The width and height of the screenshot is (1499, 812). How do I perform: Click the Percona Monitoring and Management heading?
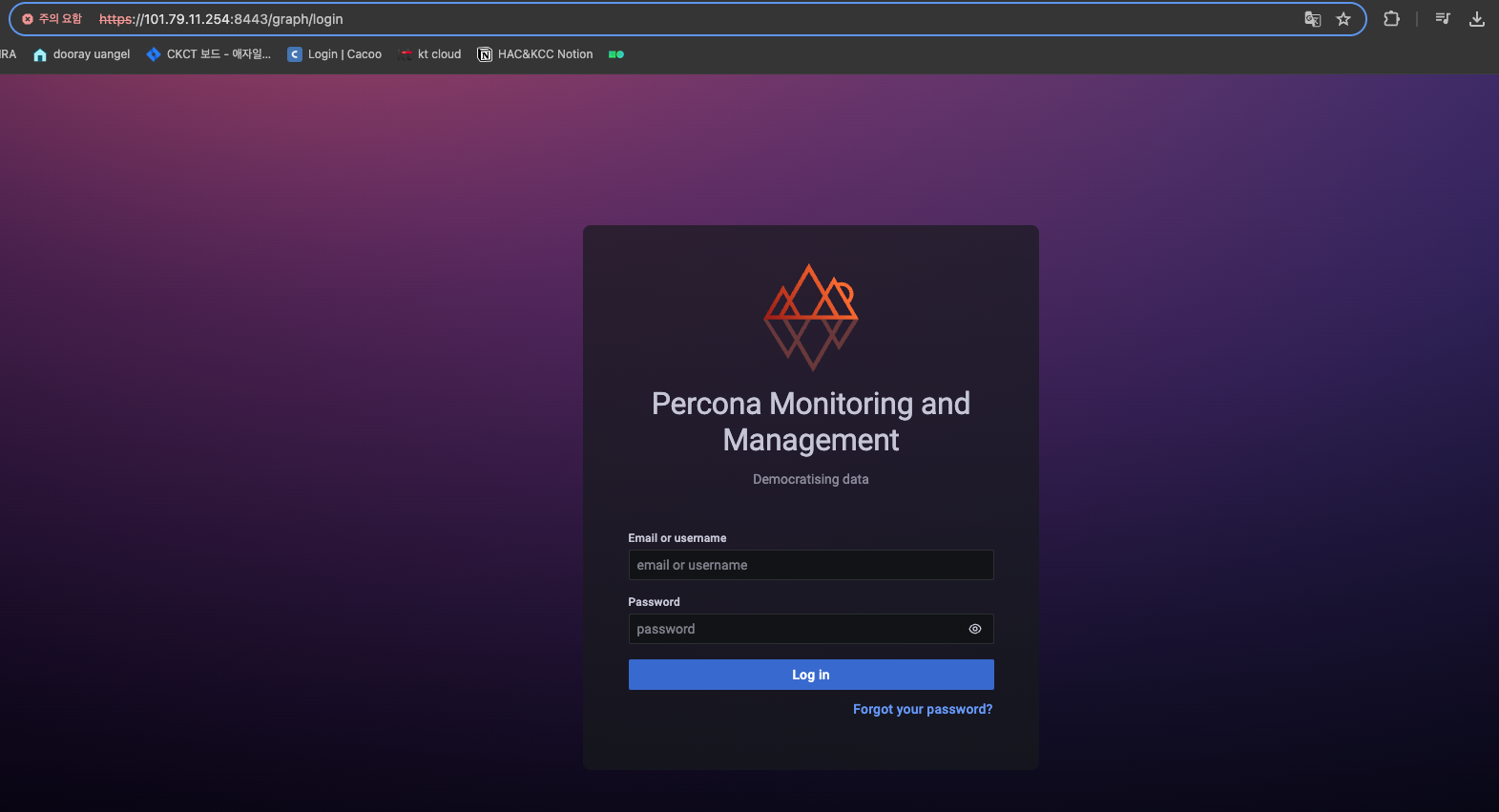pos(811,422)
